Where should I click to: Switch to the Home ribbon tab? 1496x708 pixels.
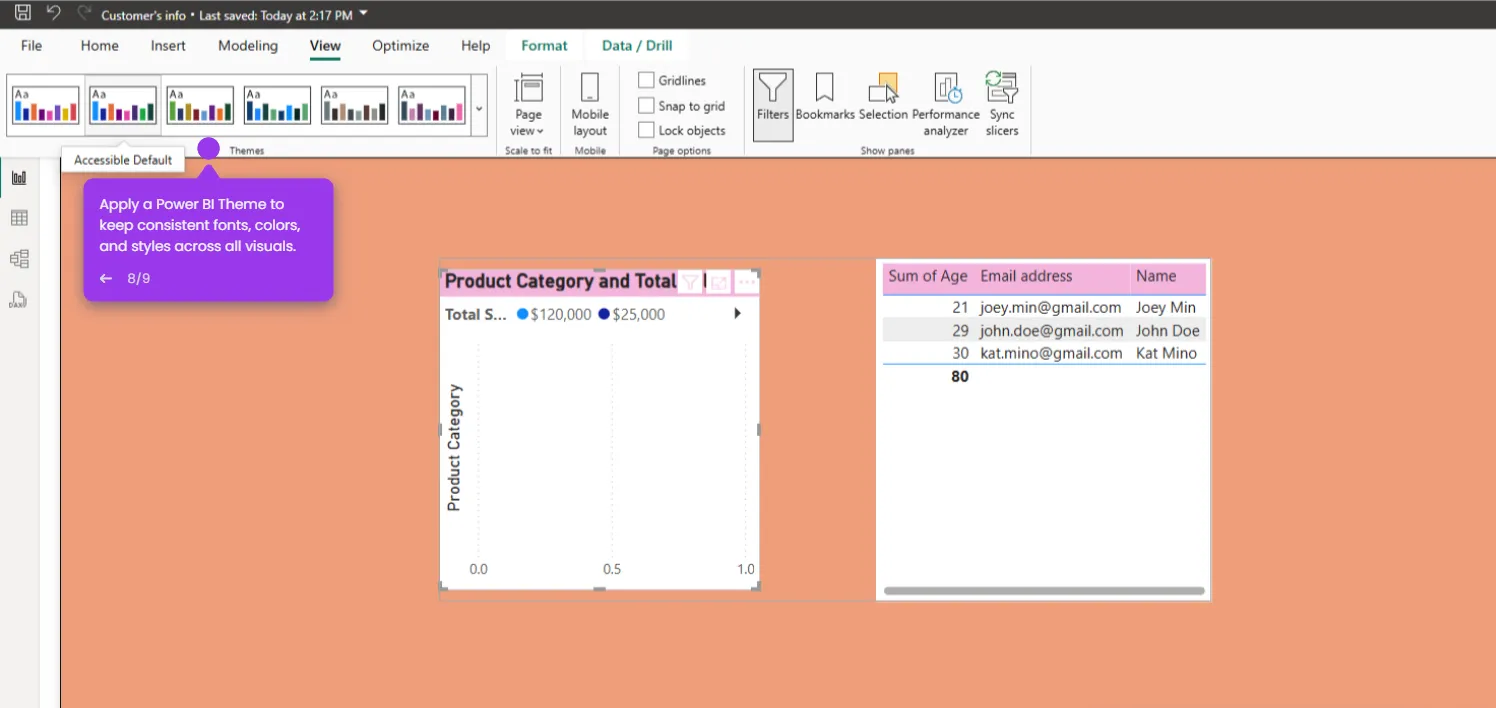(x=100, y=46)
